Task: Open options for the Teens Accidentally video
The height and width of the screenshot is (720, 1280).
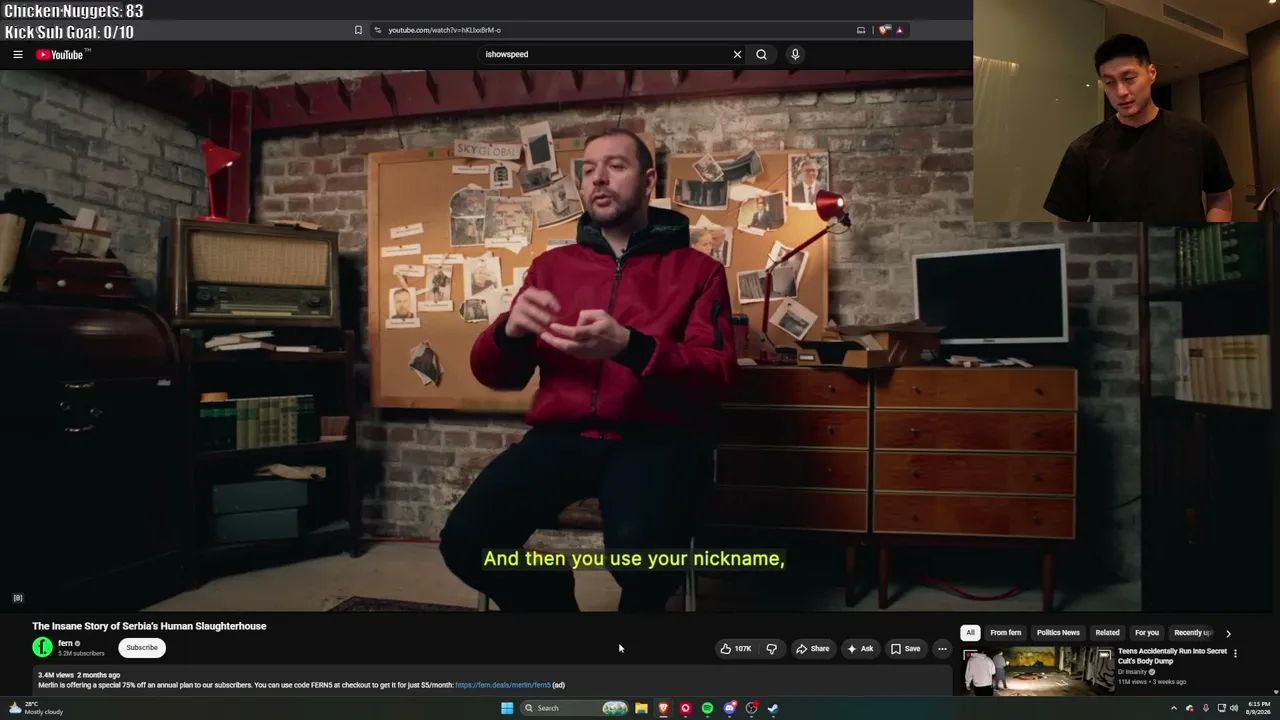Action: tap(1235, 654)
